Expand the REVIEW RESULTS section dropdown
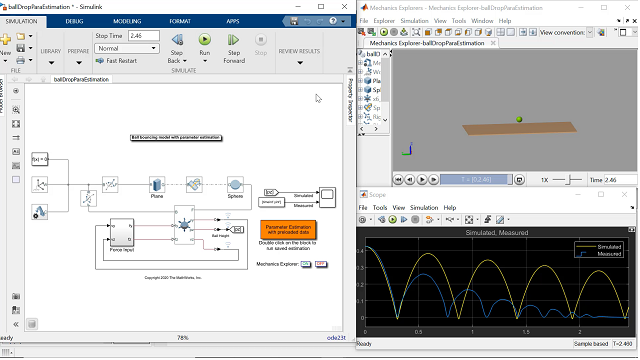 300,63
